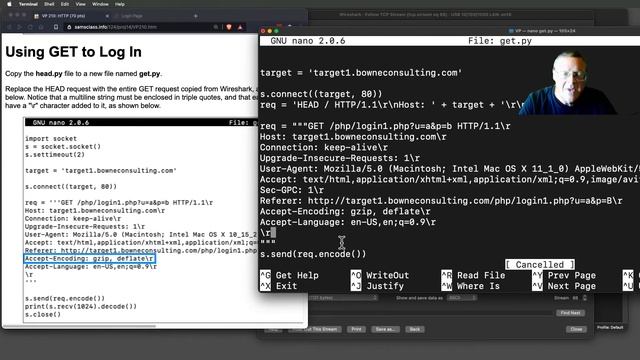Click '^V Next Page' in nano shortcut bar

(x=564, y=286)
